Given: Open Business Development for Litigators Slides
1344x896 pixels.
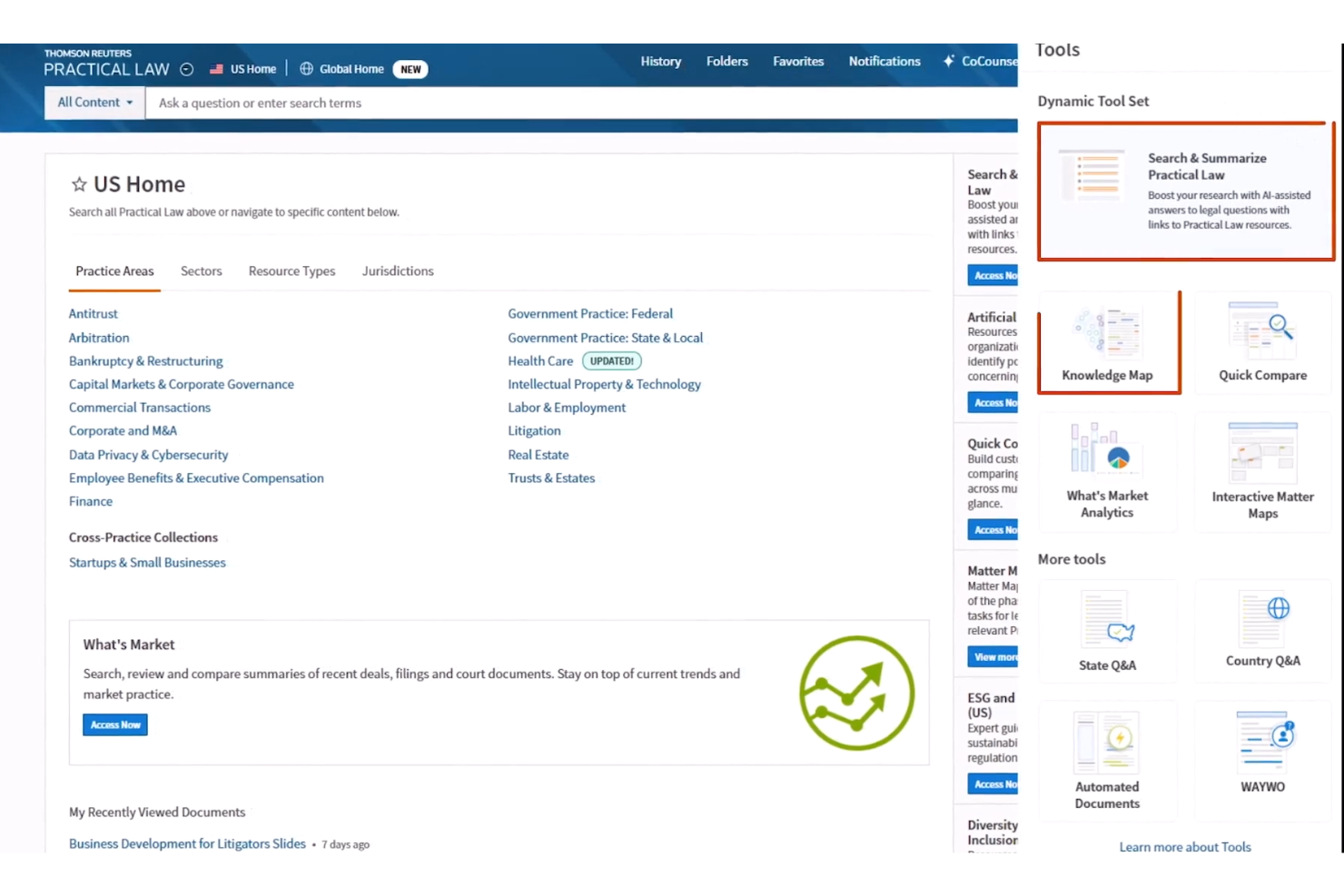Looking at the screenshot, I should [x=187, y=843].
